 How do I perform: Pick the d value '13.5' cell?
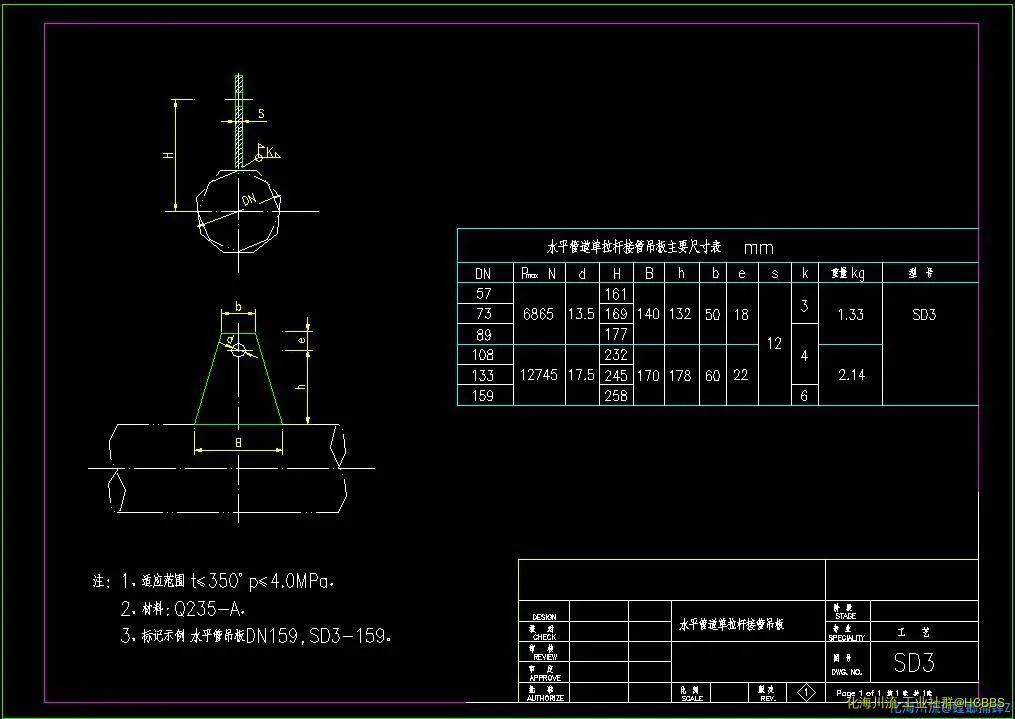581,314
